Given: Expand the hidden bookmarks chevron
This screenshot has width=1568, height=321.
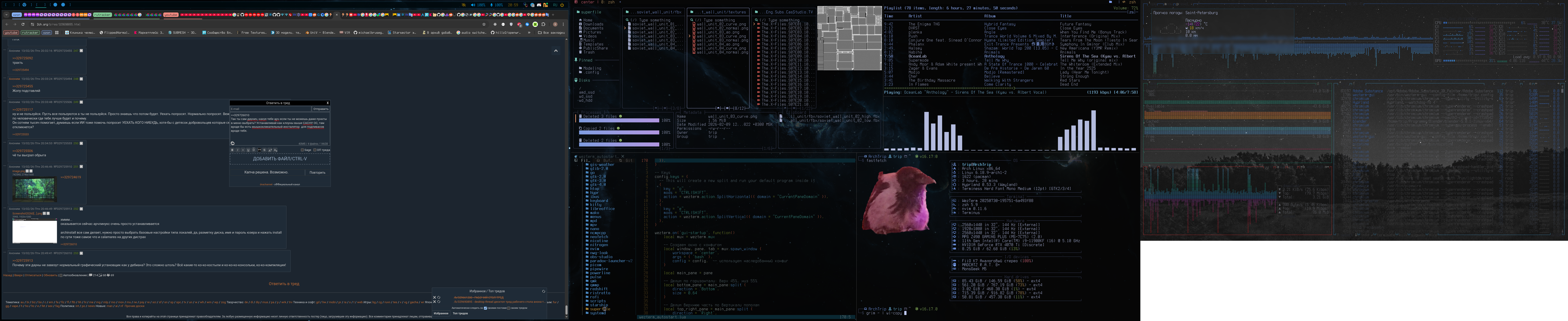Looking at the screenshot, I should 529,33.
